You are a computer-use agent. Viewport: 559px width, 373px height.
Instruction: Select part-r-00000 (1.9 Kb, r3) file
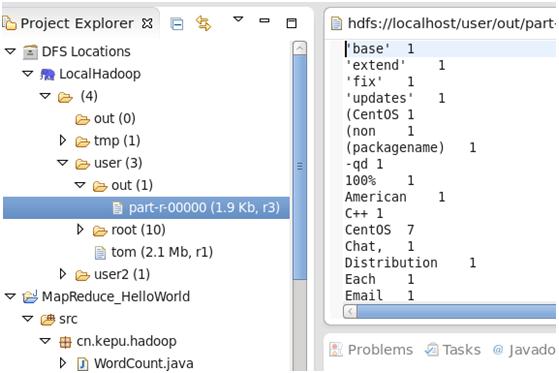146,208
